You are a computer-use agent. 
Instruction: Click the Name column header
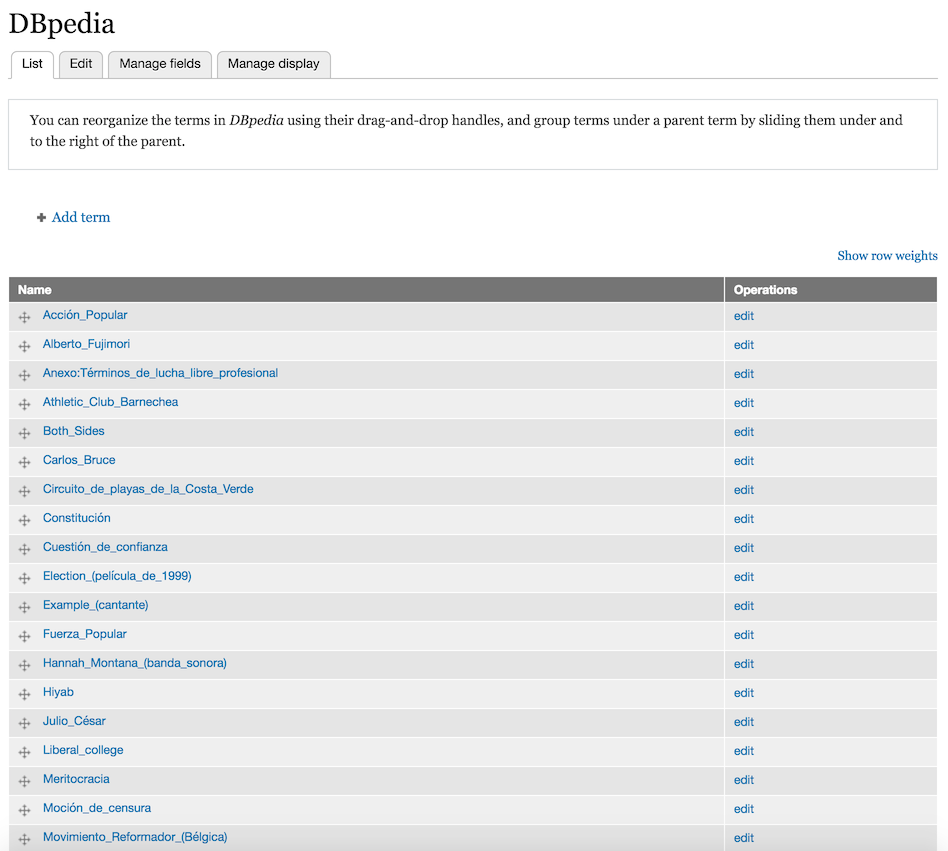pyautogui.click(x=33, y=289)
